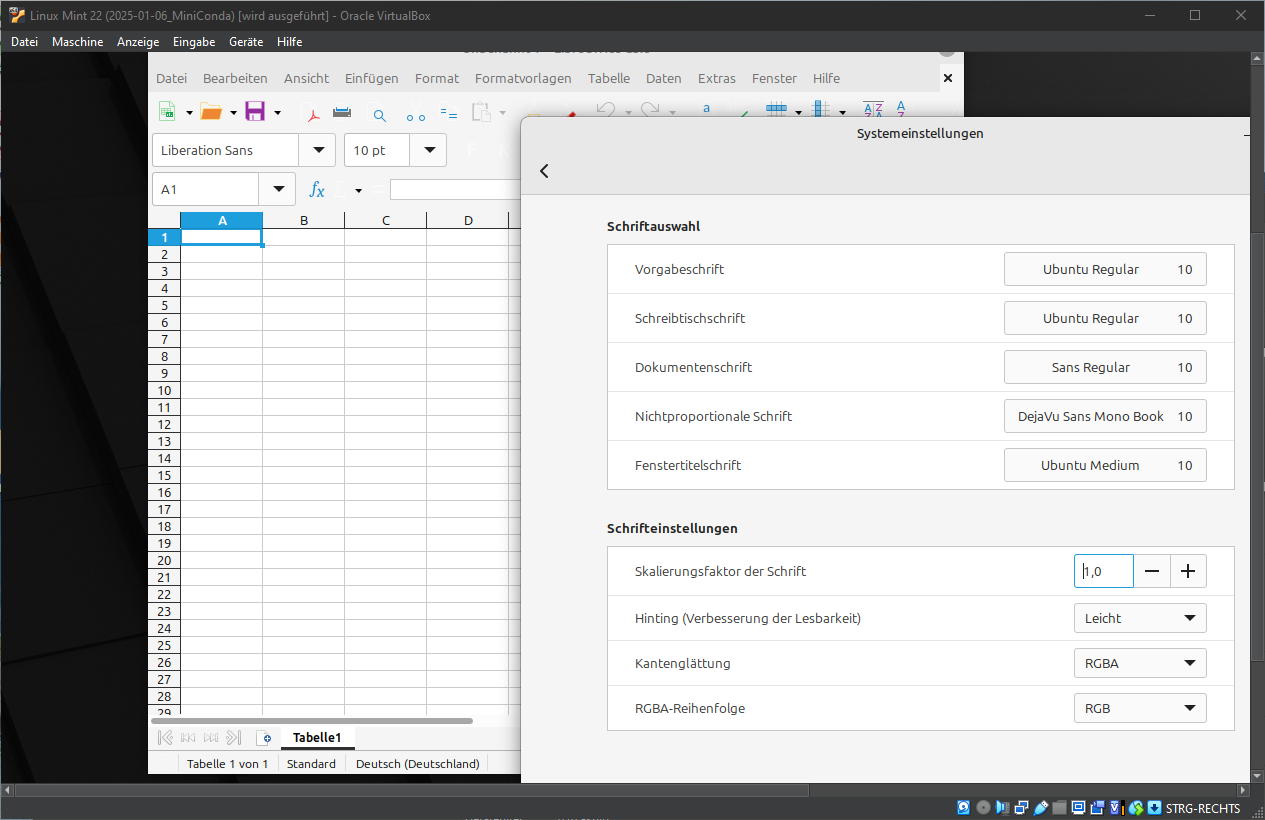The height and width of the screenshot is (820, 1265).
Task: Open the VirtualBox Maschine menu
Action: (x=77, y=42)
